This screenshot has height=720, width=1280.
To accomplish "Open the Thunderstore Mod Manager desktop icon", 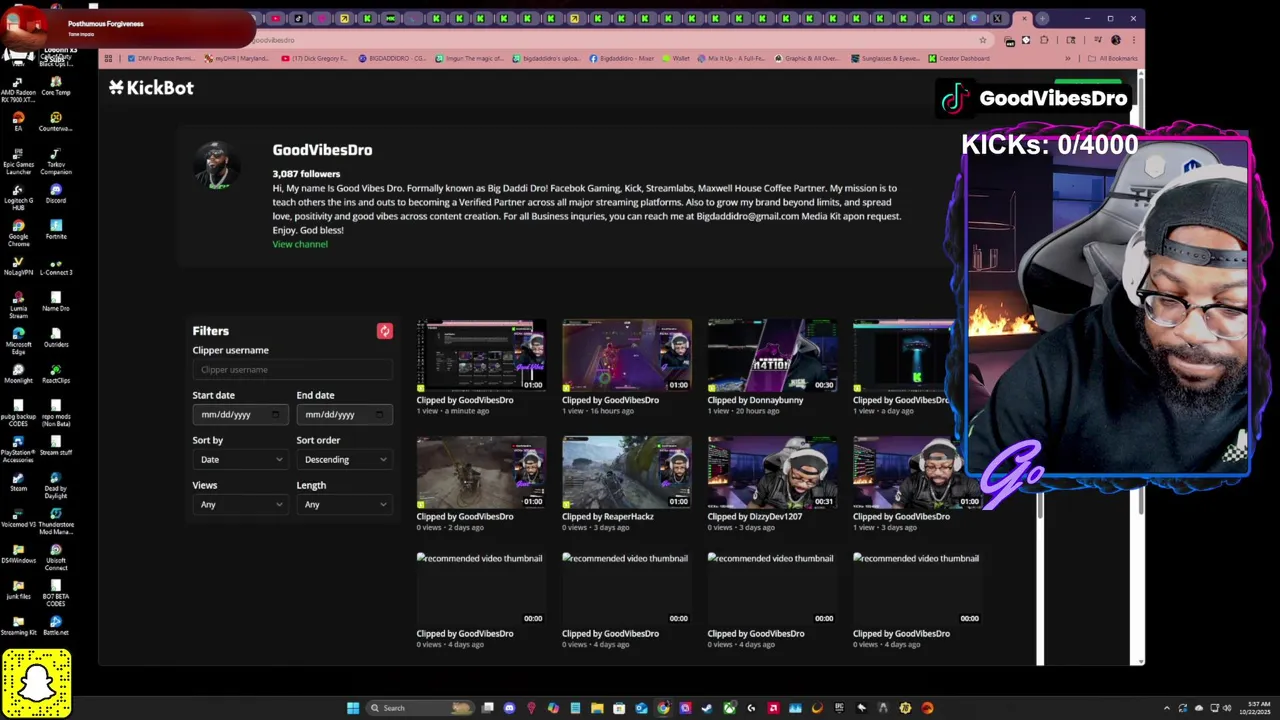I will (56, 521).
